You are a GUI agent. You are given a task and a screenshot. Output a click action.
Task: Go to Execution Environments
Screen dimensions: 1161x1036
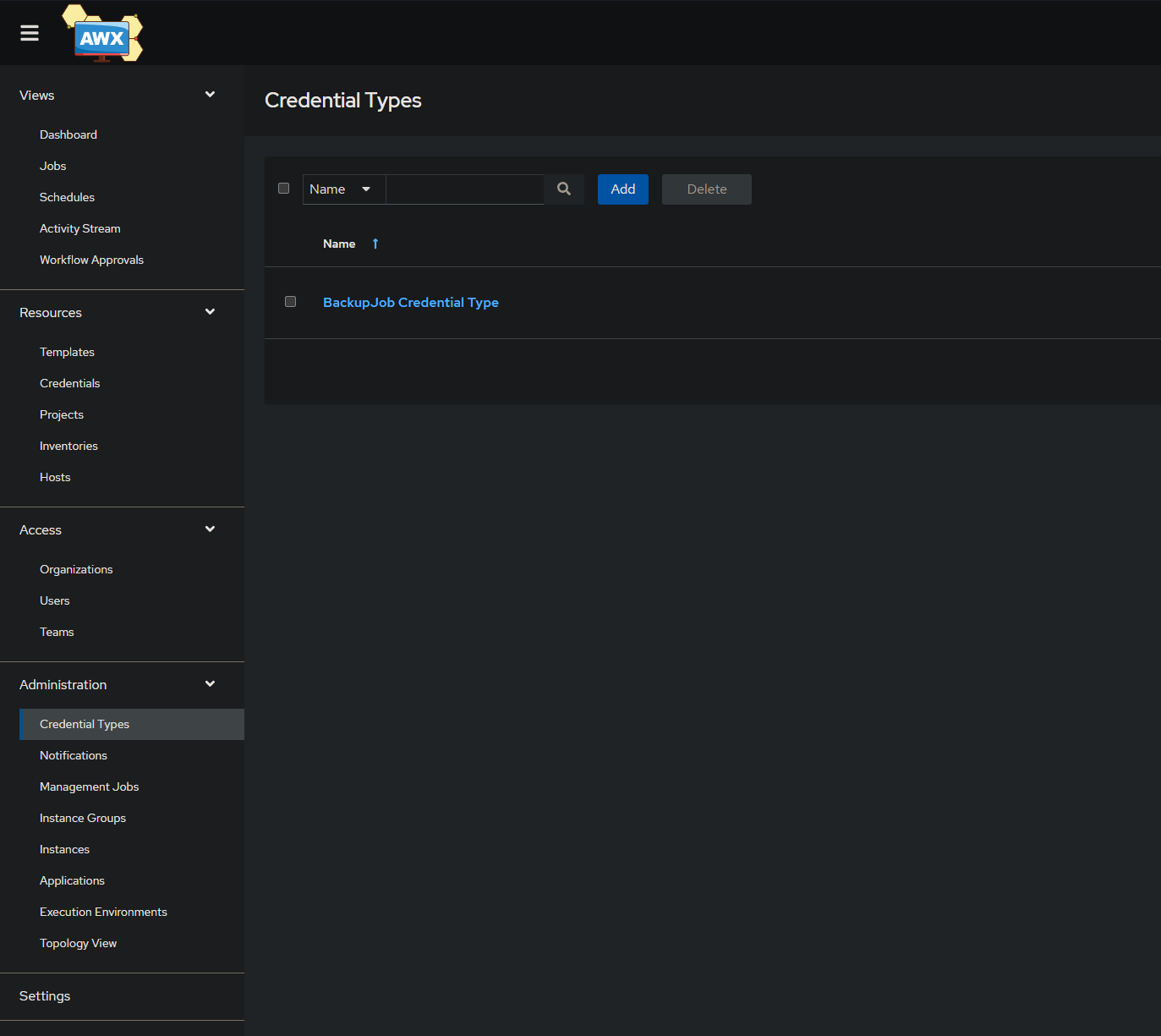(104, 912)
